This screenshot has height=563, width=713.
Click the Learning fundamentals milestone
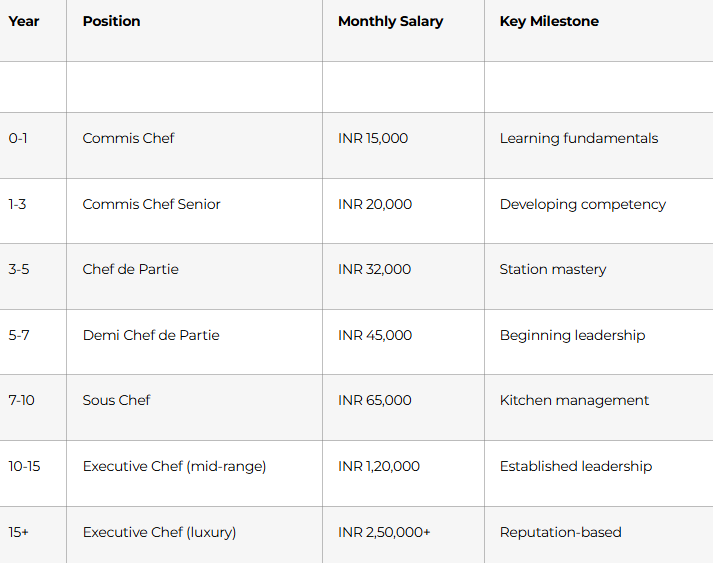point(579,138)
